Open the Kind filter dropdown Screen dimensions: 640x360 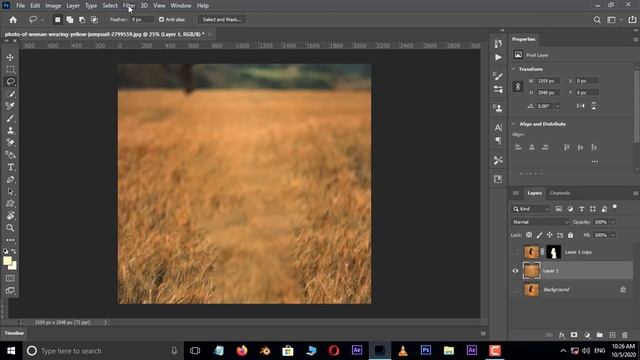[531, 209]
